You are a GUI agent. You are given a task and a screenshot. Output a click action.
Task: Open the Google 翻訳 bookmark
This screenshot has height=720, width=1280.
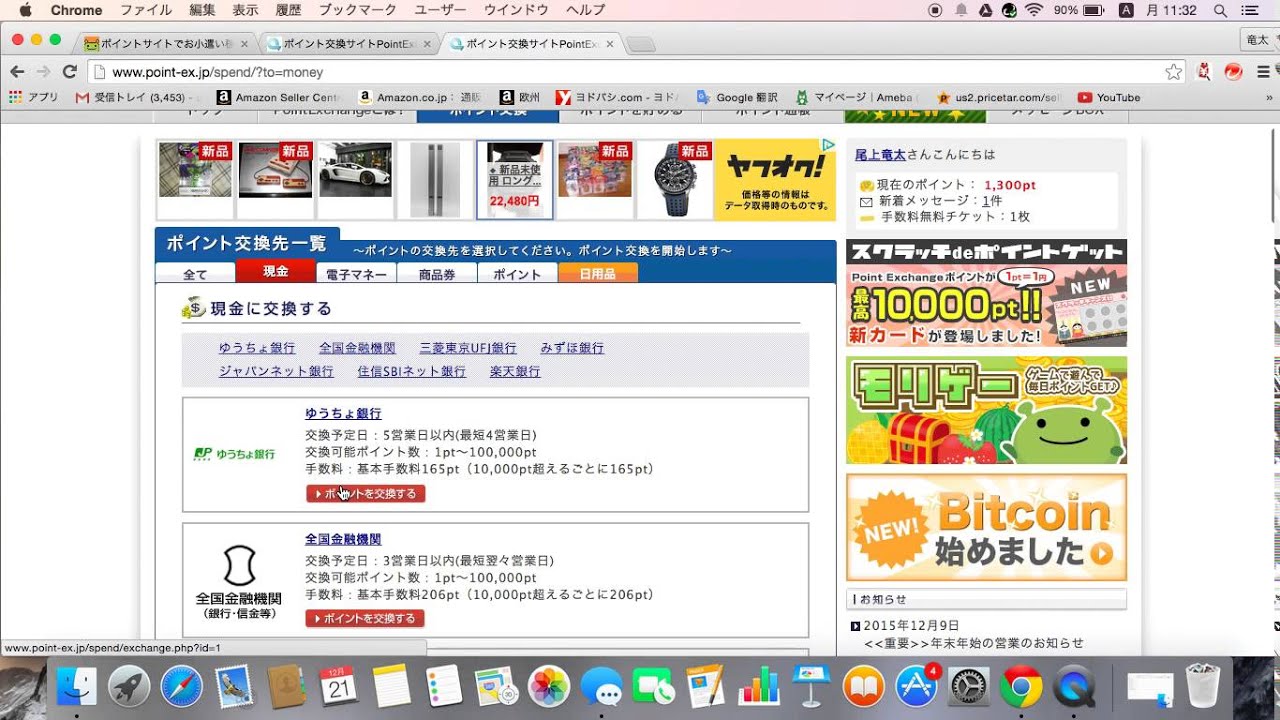pyautogui.click(x=737, y=97)
